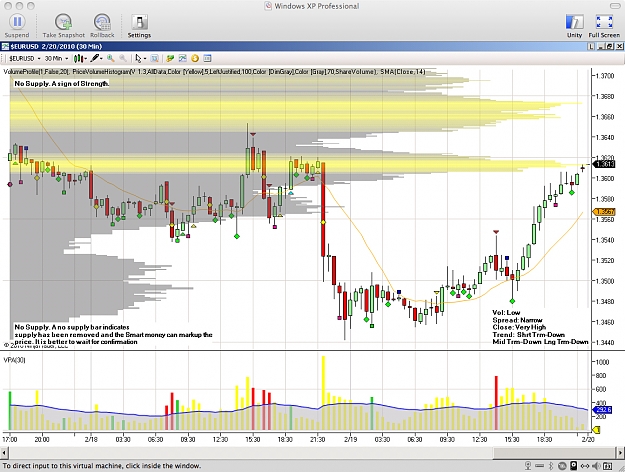
Task: Click the yellow arrow marker below volume axis
Action: 597,430
